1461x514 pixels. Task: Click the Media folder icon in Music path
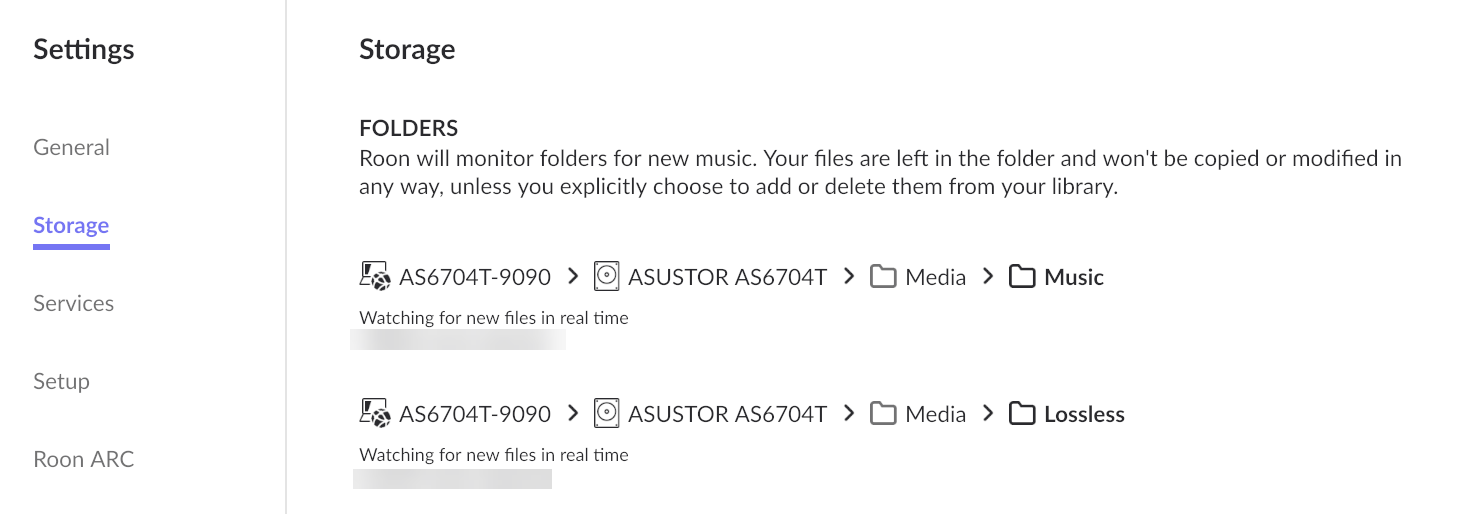(x=882, y=277)
